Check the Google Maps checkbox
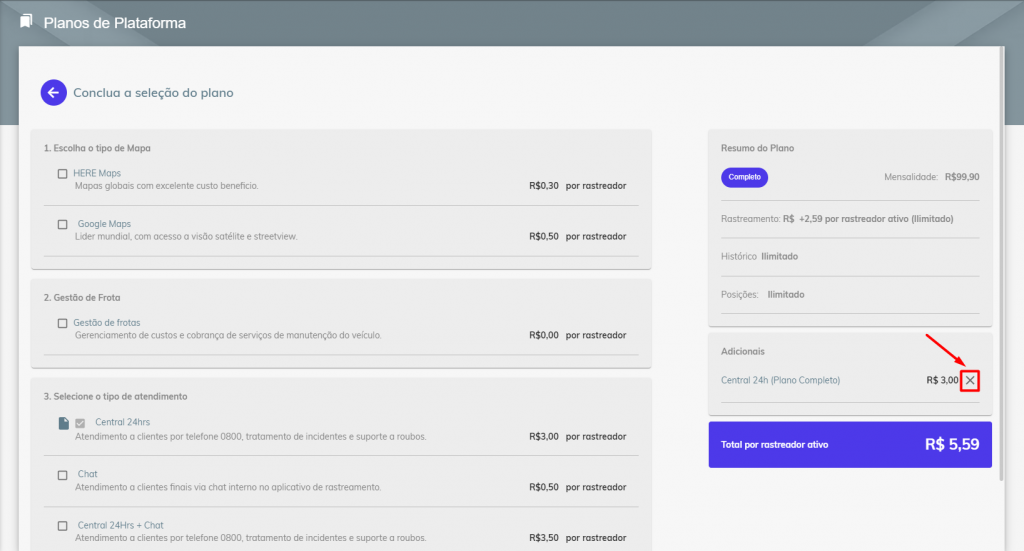 coord(63,225)
